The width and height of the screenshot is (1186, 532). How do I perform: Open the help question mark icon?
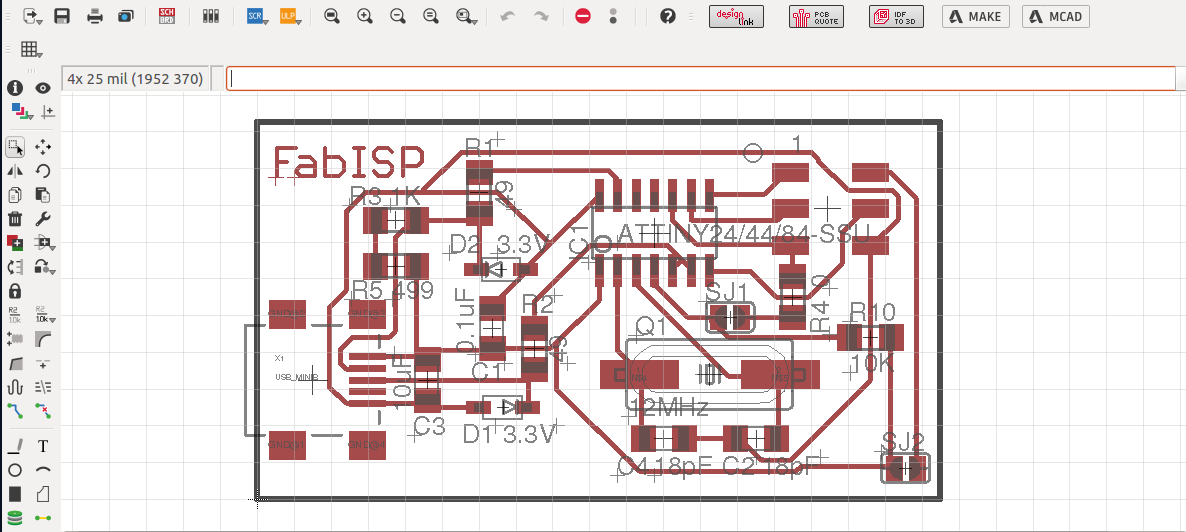(667, 16)
